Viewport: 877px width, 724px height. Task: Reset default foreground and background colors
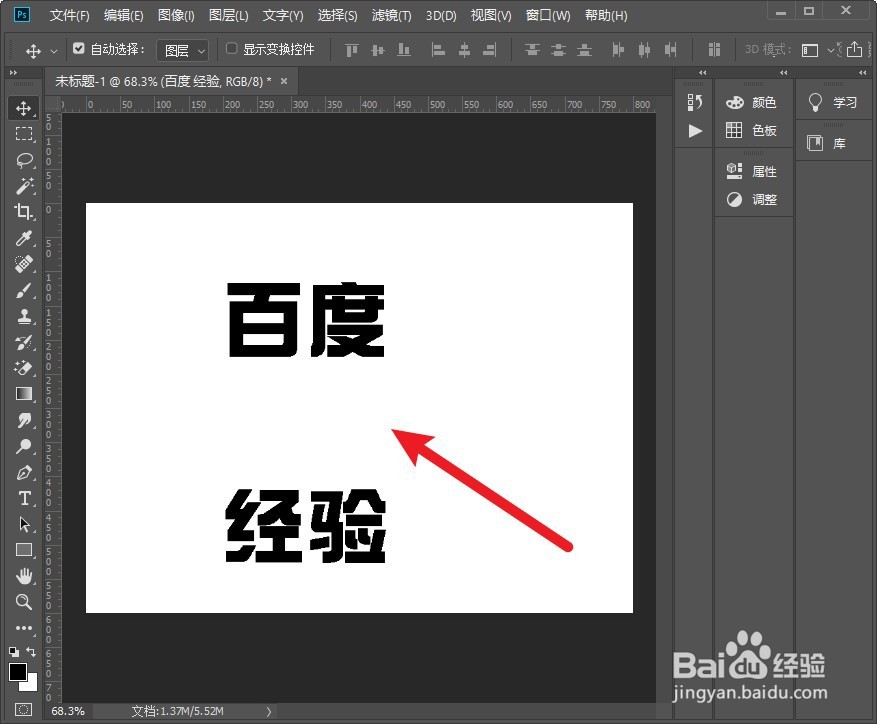pyautogui.click(x=14, y=652)
